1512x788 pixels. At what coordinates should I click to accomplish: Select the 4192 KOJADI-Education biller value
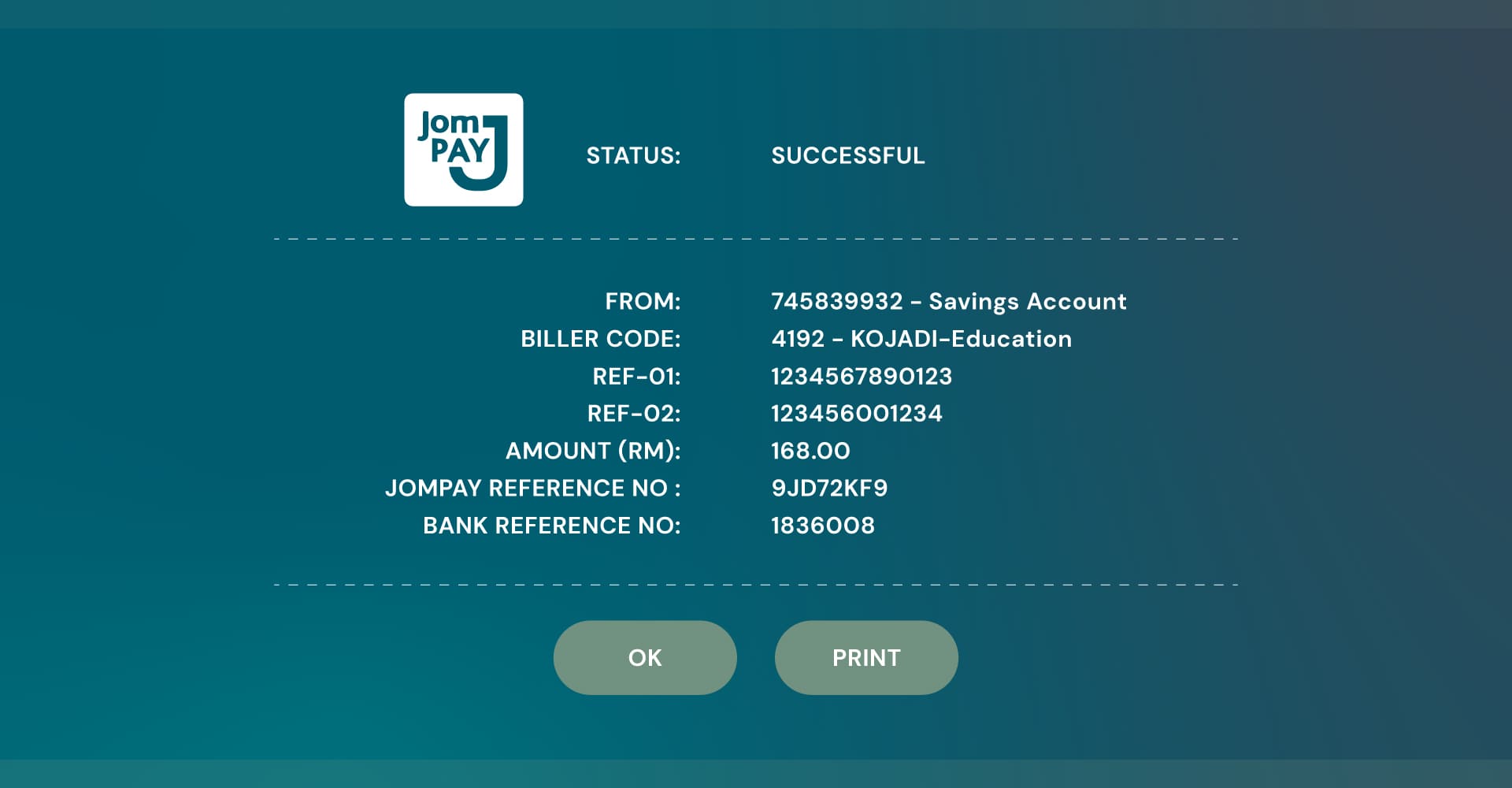pyautogui.click(x=921, y=339)
